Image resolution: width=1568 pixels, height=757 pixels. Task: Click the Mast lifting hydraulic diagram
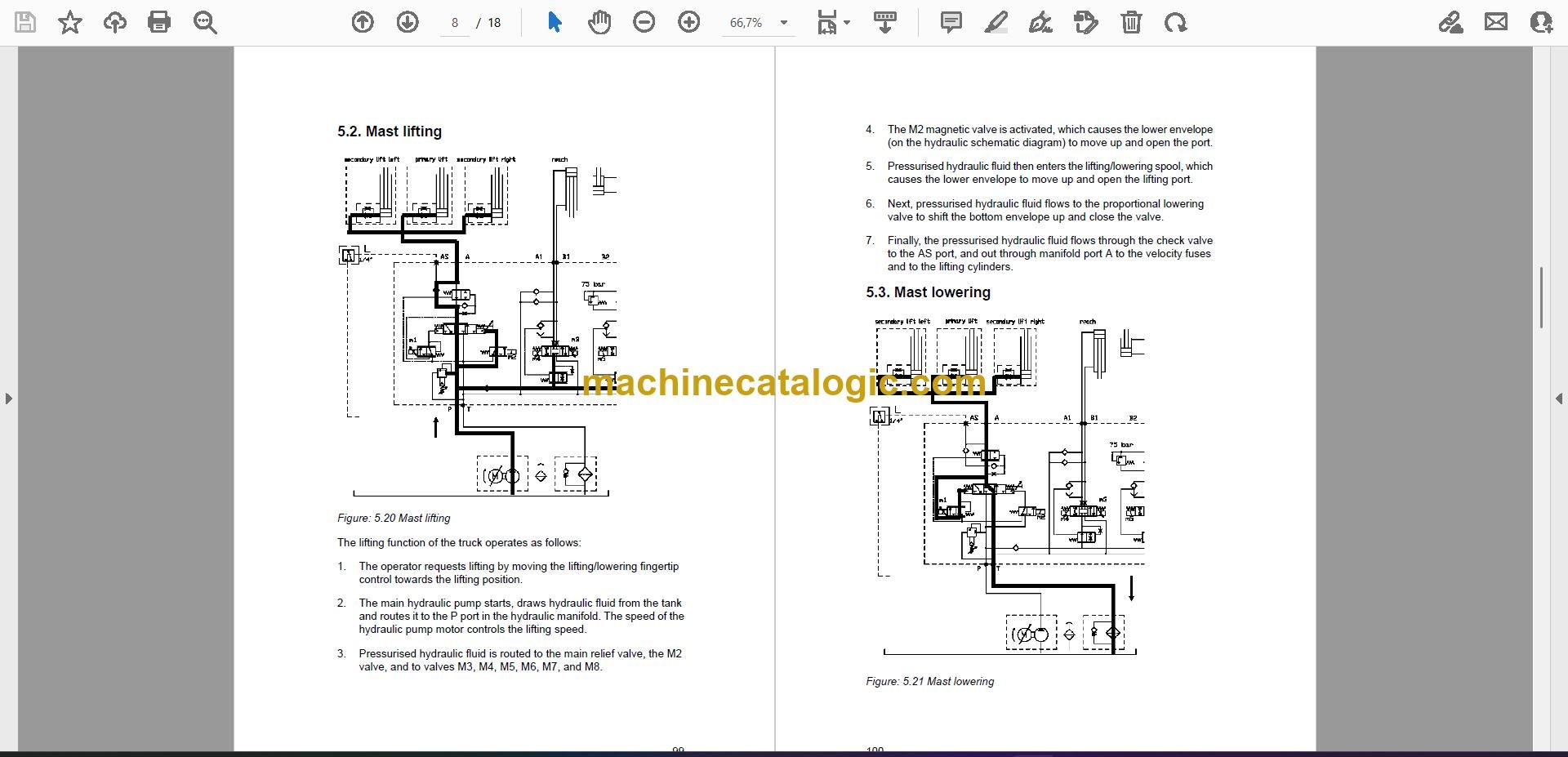(x=478, y=326)
